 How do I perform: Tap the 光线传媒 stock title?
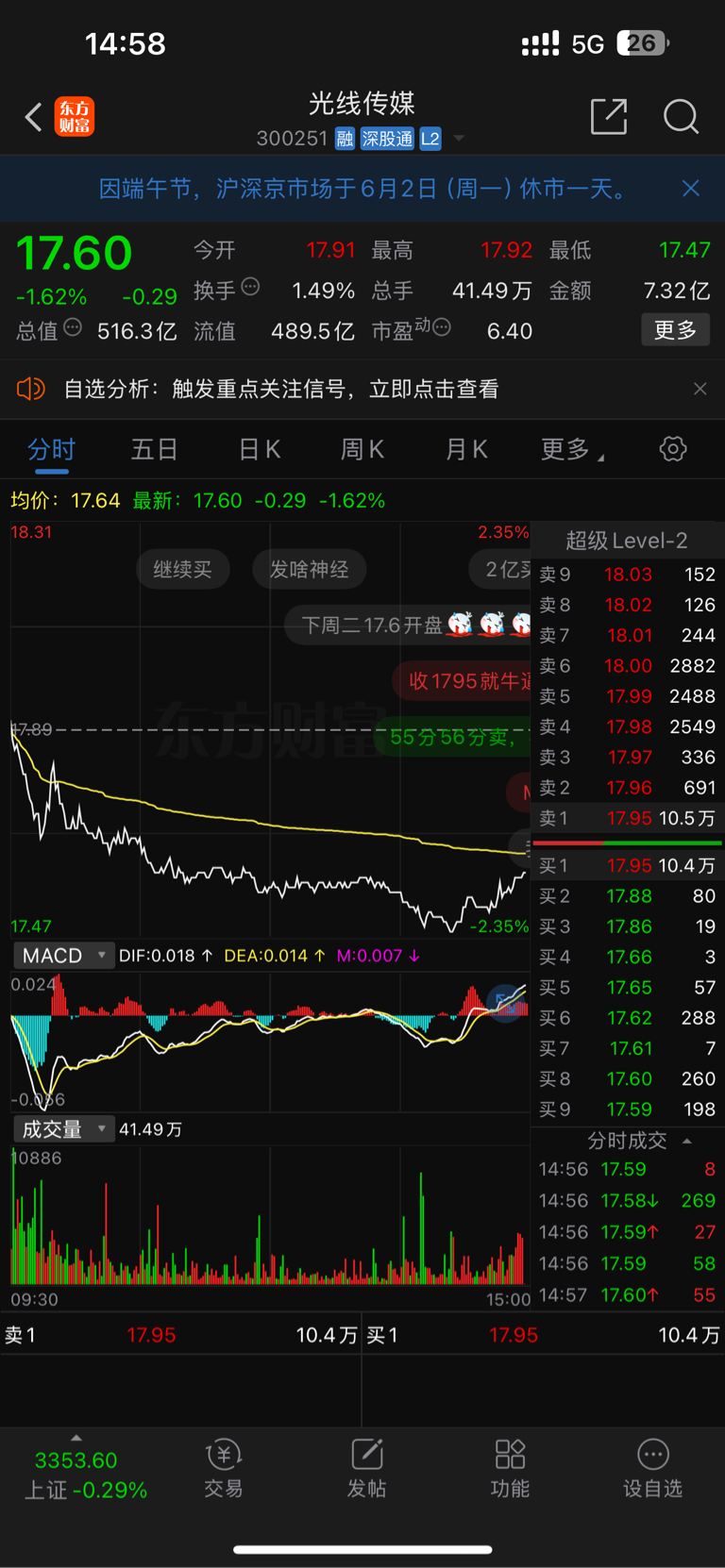point(362,103)
